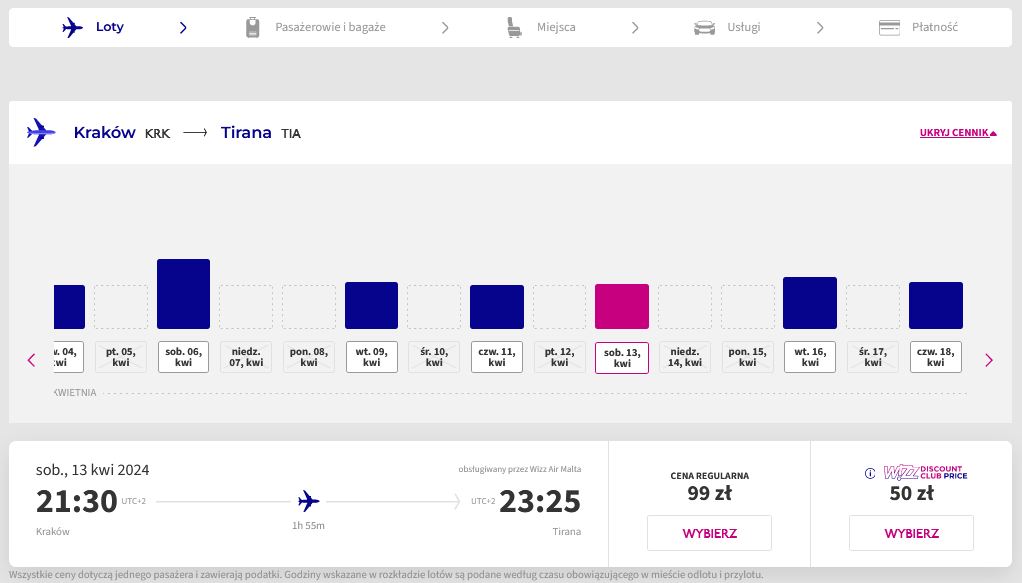This screenshot has height=583, width=1022.
Task: Click the car icon beside Usługi
Action: tap(704, 28)
